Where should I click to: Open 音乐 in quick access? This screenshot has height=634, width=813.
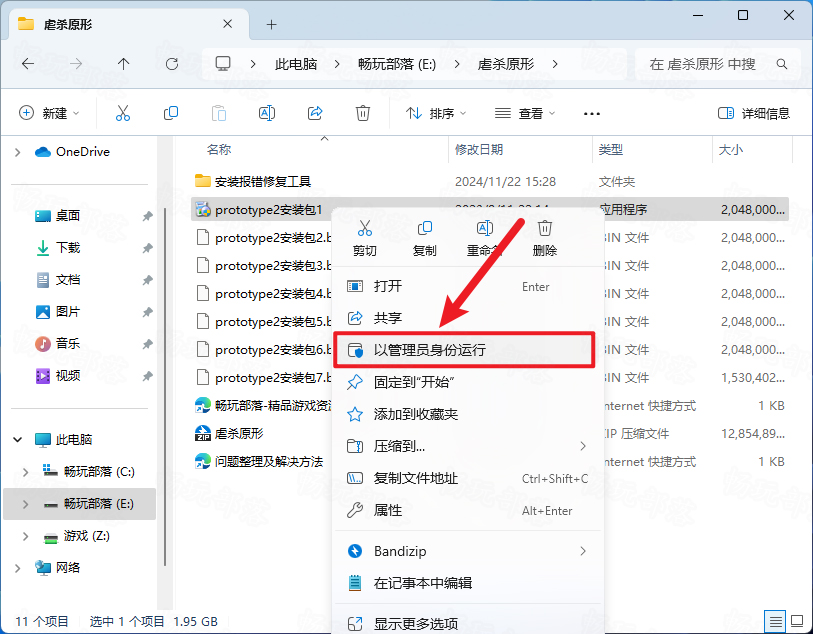tap(68, 343)
